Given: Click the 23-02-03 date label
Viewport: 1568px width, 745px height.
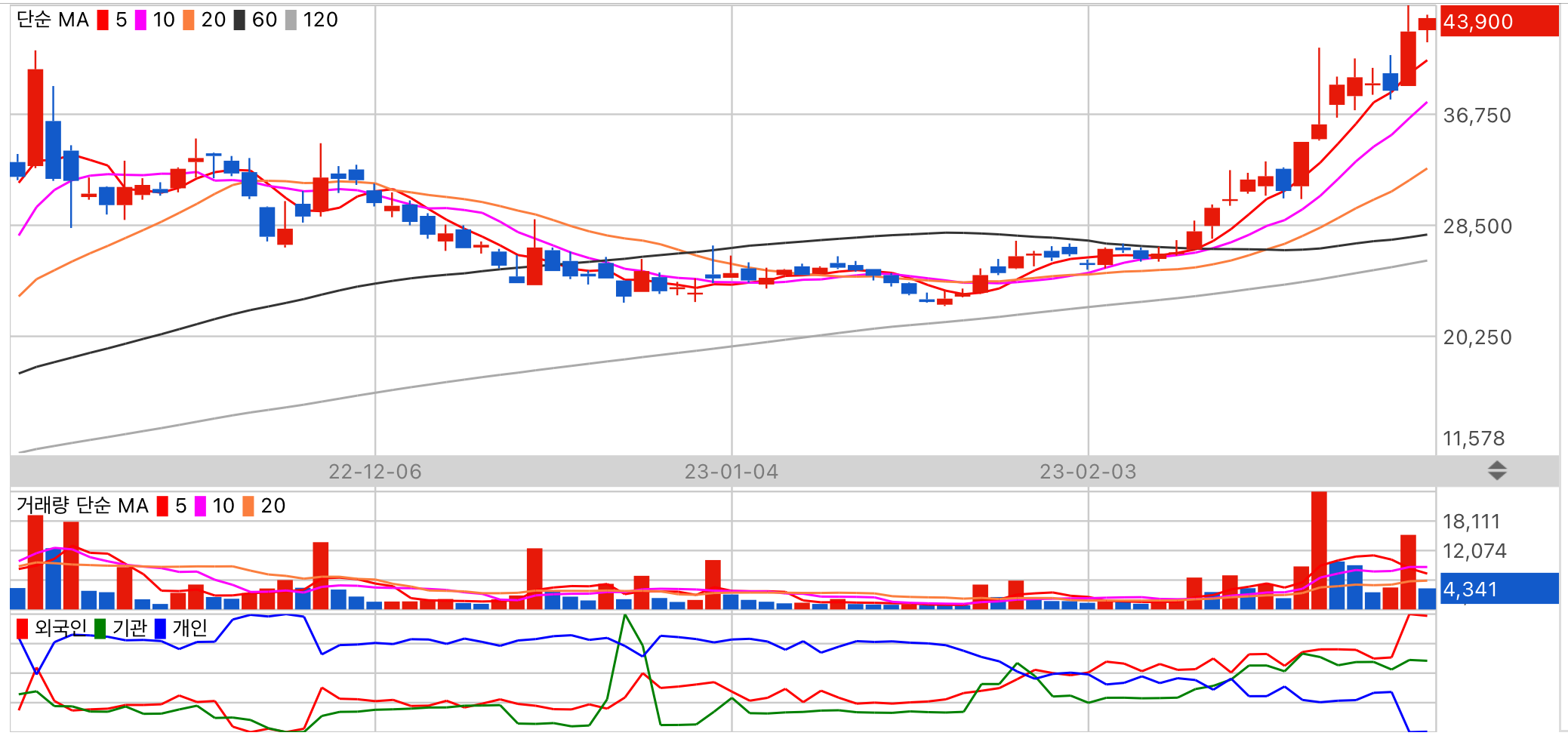Looking at the screenshot, I should coord(1088,472).
